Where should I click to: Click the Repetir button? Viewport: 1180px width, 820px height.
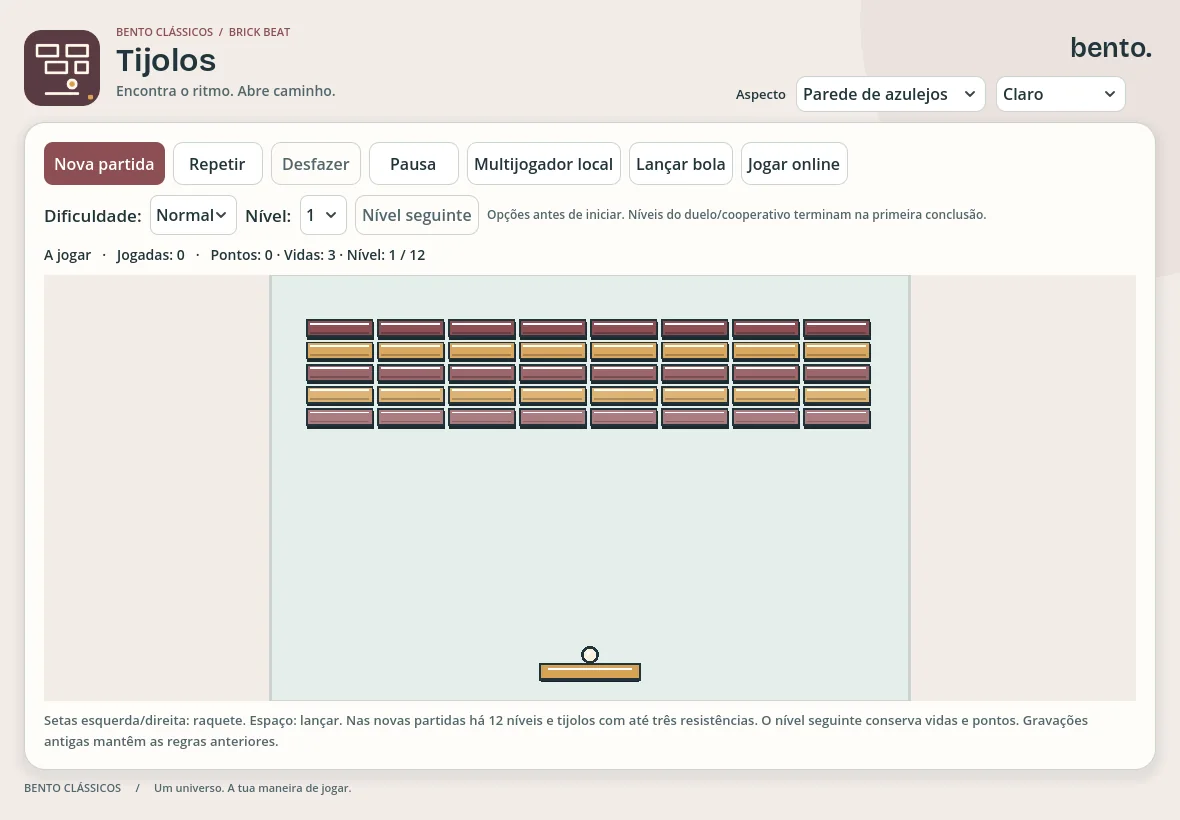[217, 163]
